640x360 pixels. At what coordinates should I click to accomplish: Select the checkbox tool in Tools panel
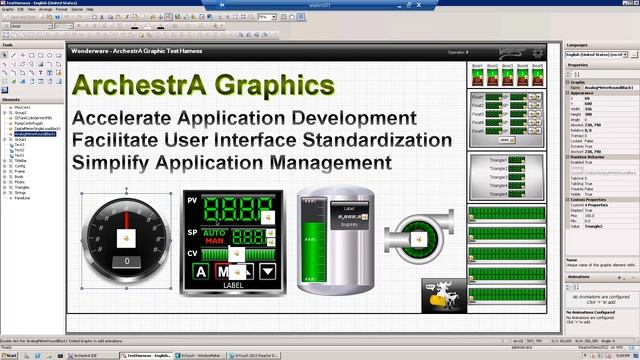(13, 82)
